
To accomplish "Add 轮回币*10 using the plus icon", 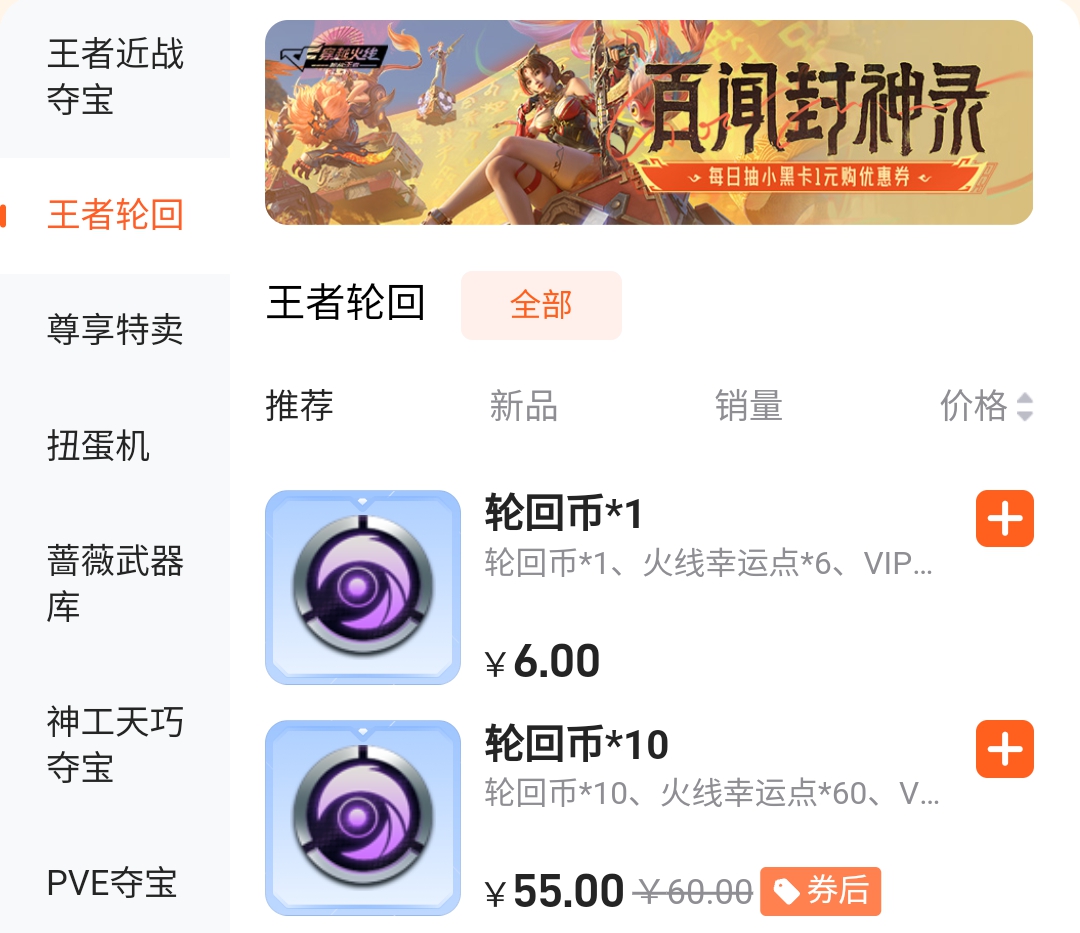I will 1004,749.
